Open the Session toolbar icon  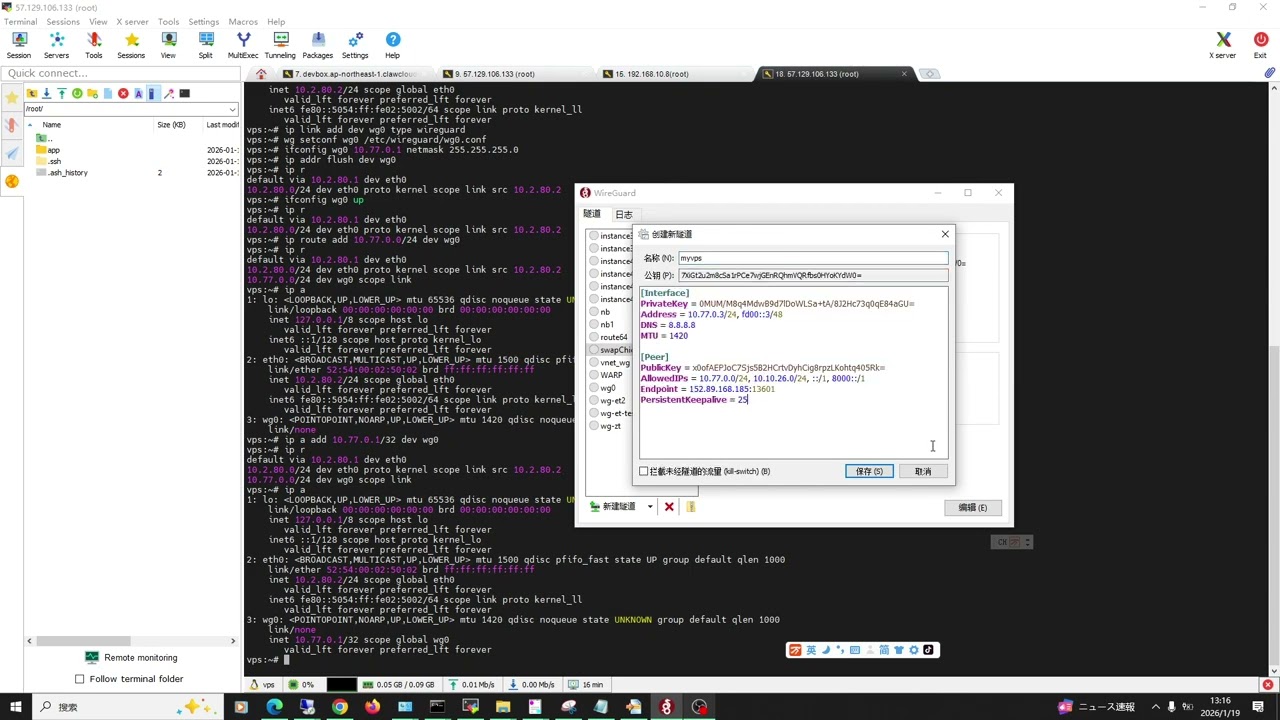[19, 45]
